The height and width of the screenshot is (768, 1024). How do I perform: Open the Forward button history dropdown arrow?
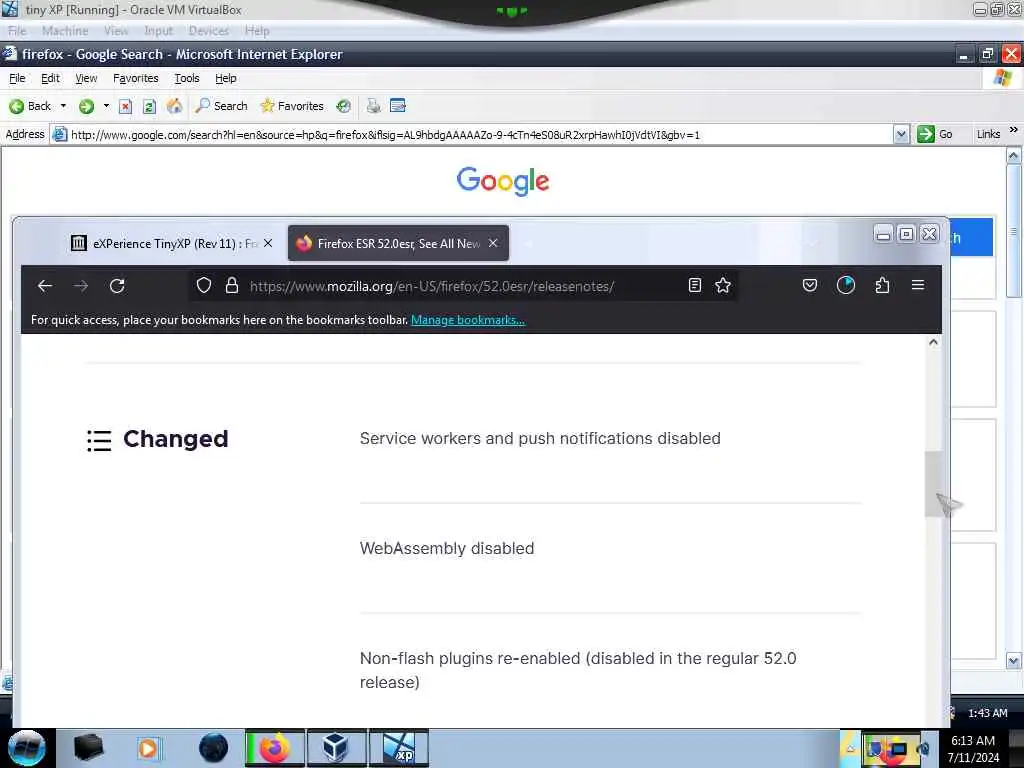coord(106,106)
